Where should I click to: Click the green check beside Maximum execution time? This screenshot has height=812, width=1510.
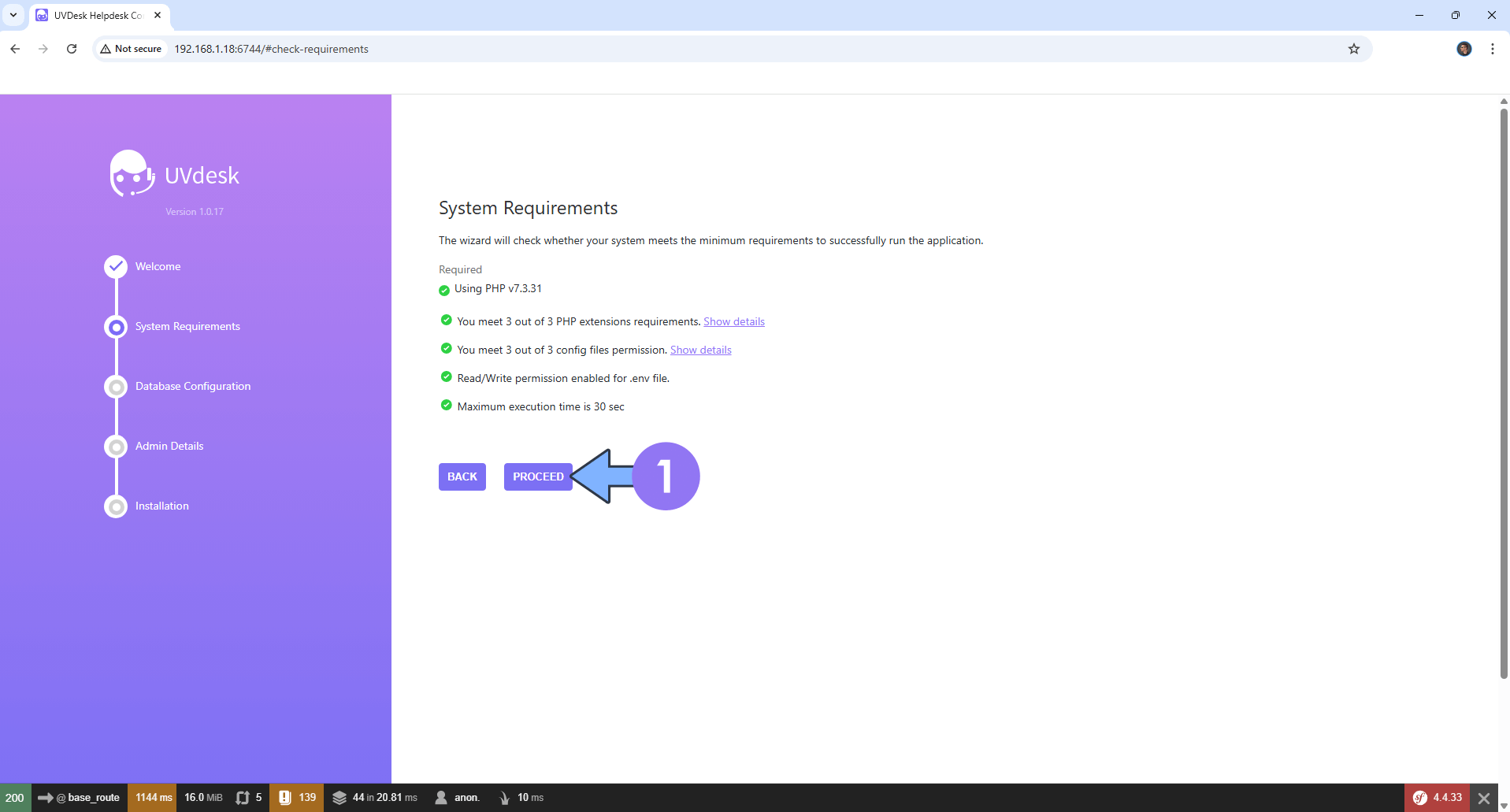point(447,405)
